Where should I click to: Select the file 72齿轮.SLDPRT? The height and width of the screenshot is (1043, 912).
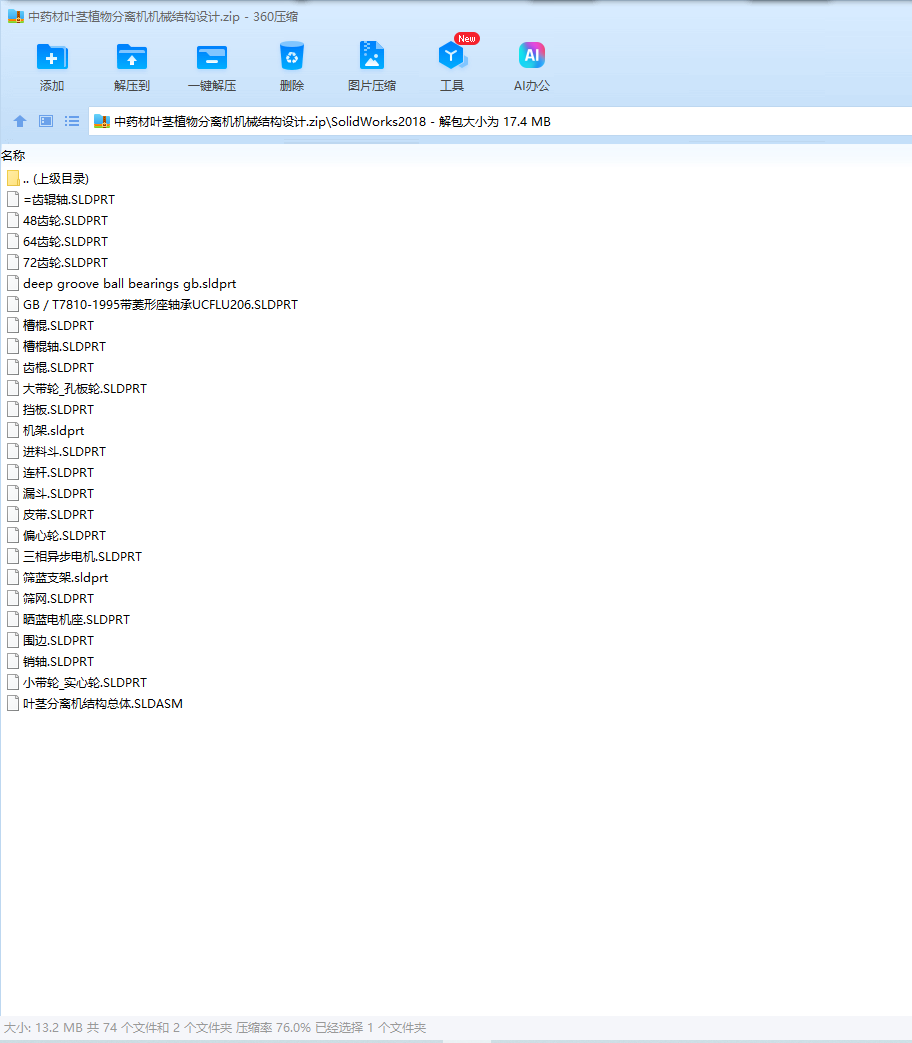65,262
